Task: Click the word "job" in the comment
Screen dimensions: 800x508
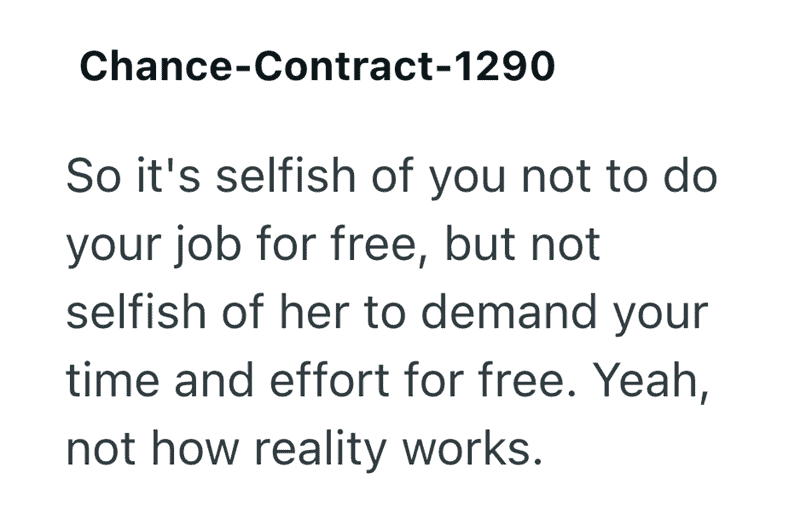Action: click(207, 246)
